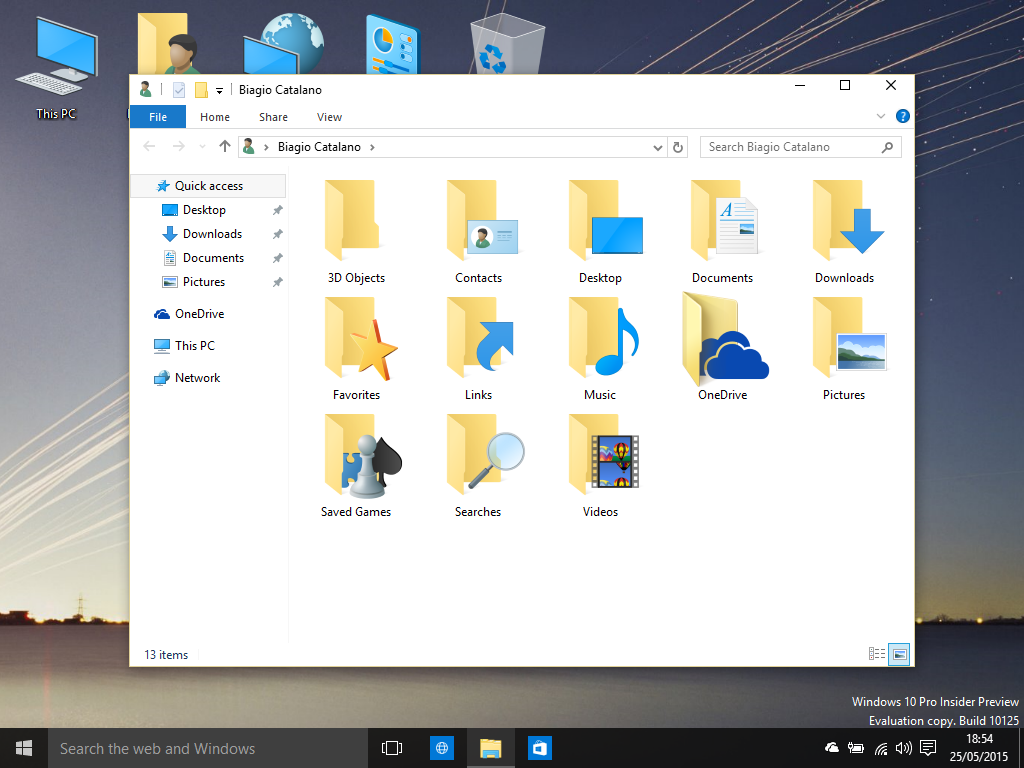This screenshot has width=1024, height=768.
Task: Select the Control Panel desktop icon
Action: [x=392, y=44]
